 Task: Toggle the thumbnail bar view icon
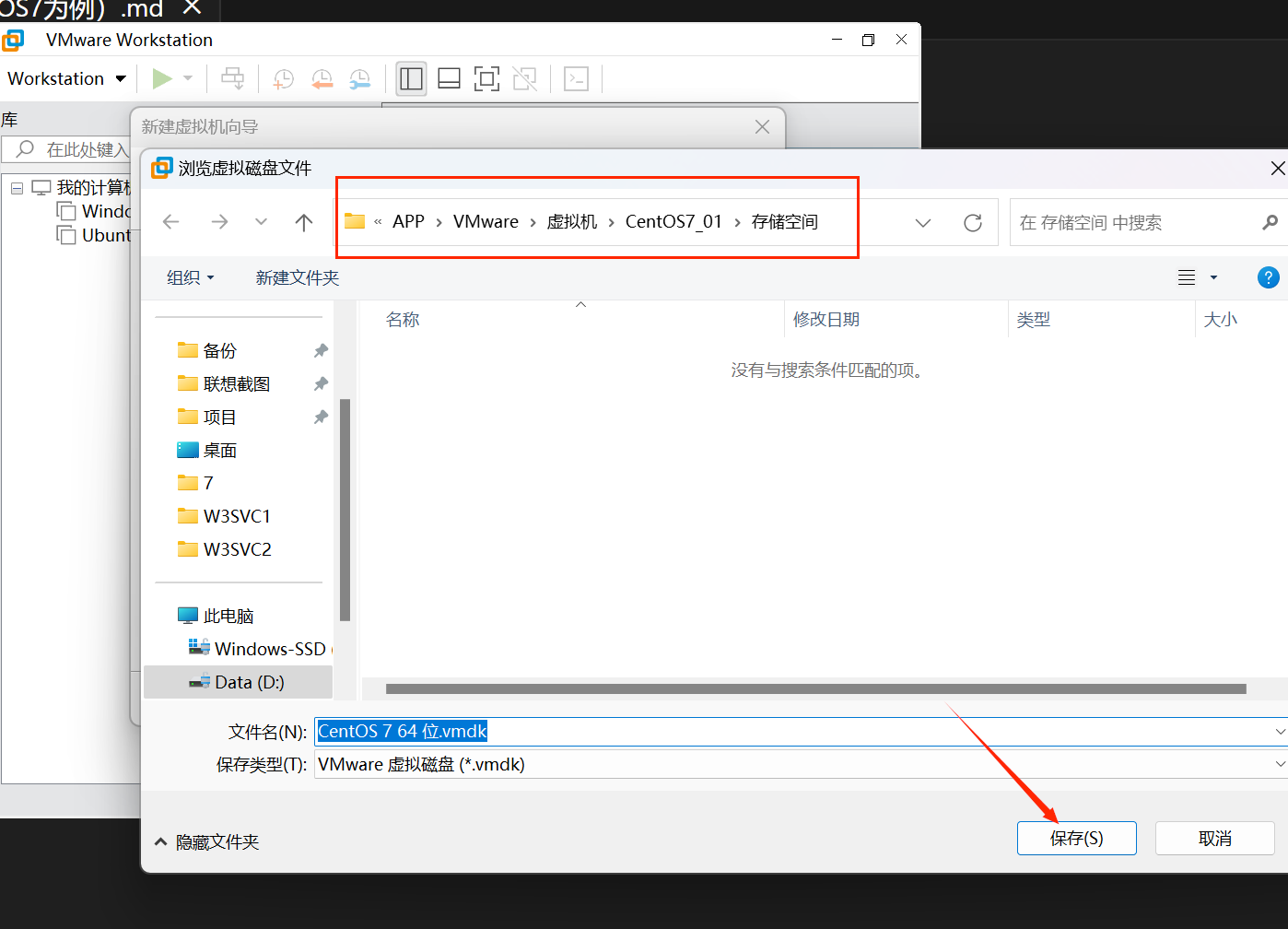(449, 79)
